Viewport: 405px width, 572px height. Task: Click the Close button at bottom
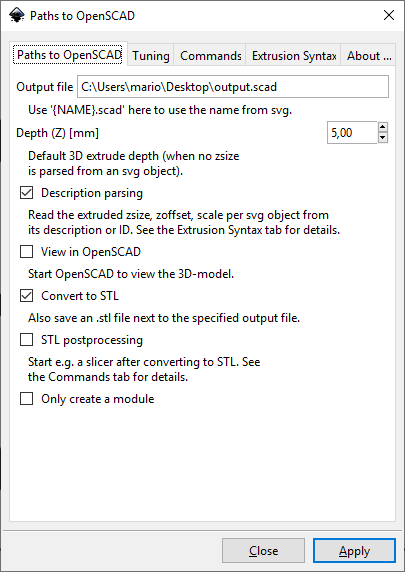[263, 551]
